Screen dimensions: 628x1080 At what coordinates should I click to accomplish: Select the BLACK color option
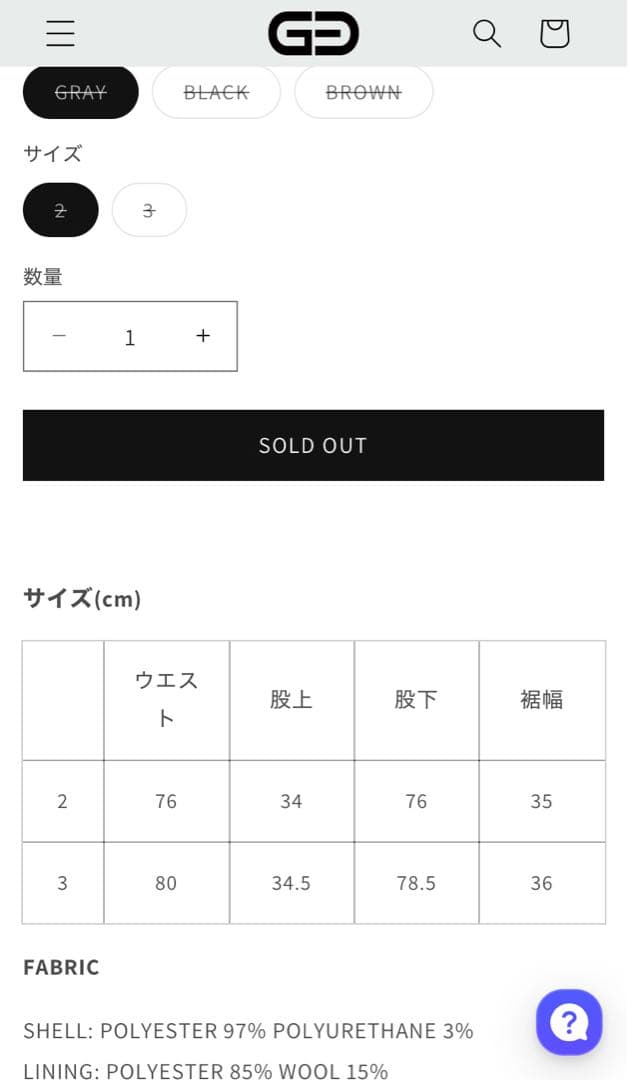click(216, 92)
